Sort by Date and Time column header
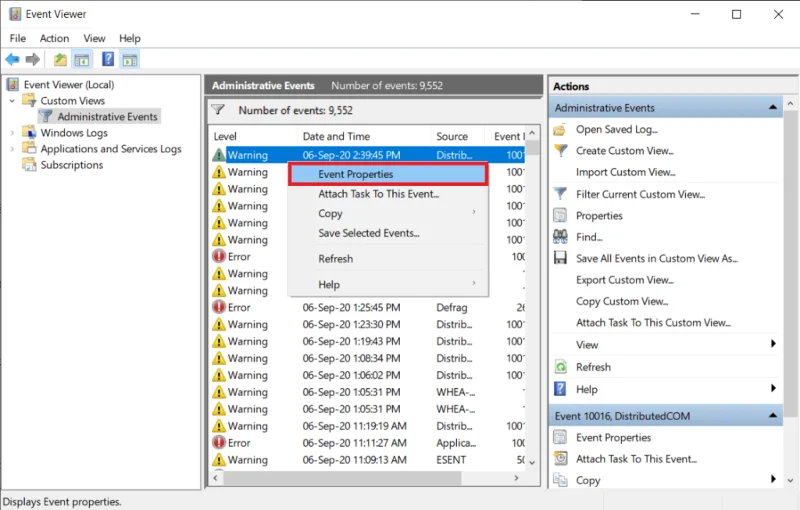 (x=364, y=136)
